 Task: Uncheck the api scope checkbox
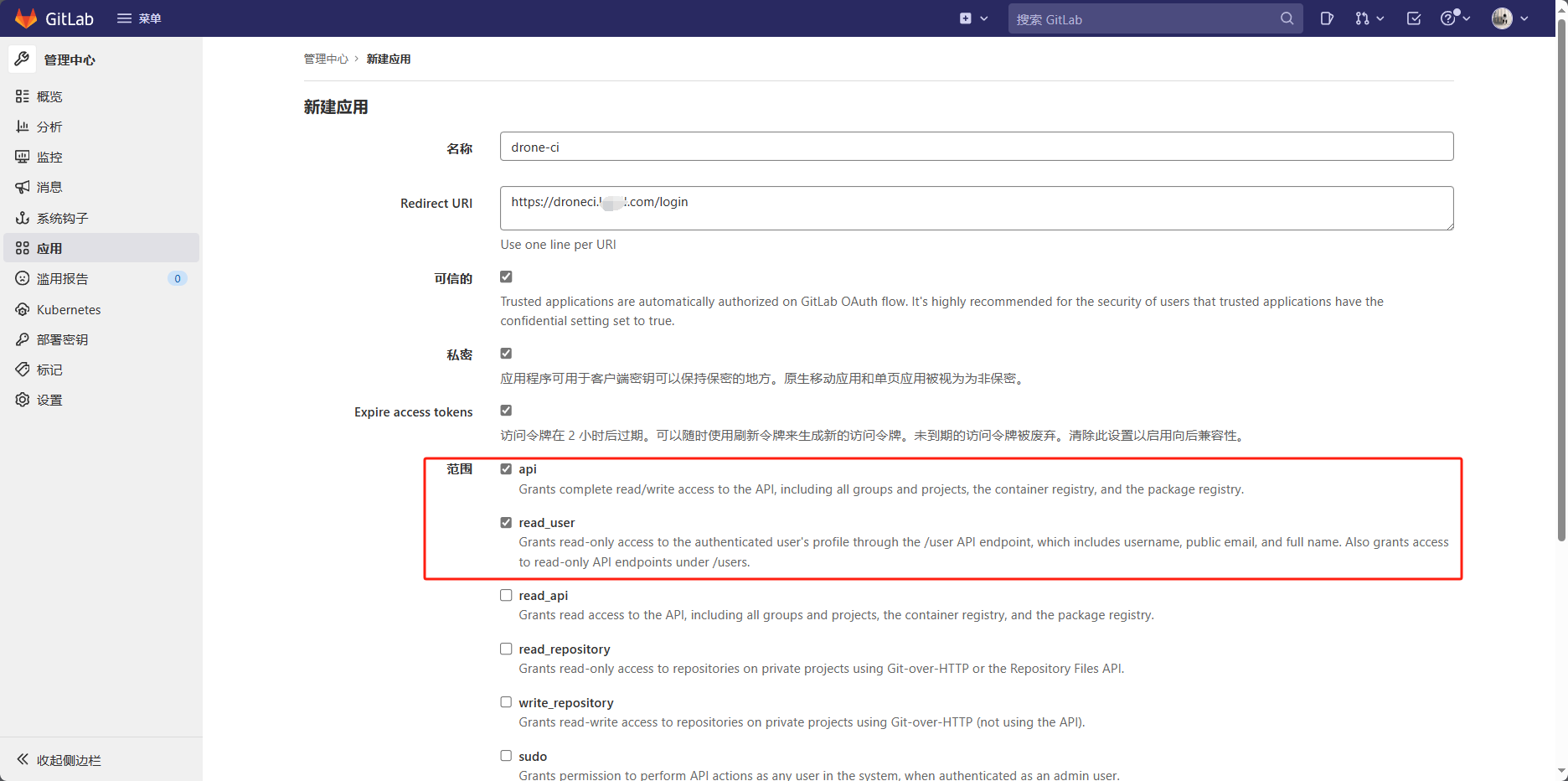[x=506, y=469]
